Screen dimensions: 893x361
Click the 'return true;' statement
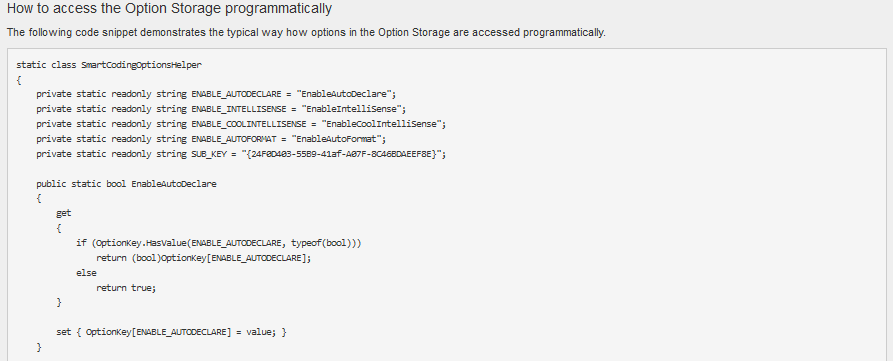(126, 288)
